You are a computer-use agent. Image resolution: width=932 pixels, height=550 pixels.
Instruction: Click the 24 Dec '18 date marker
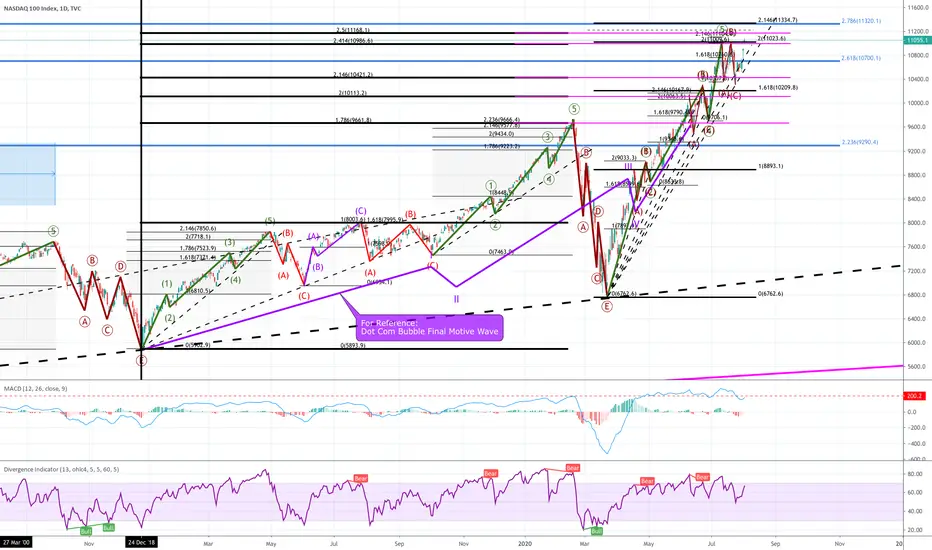(x=141, y=543)
